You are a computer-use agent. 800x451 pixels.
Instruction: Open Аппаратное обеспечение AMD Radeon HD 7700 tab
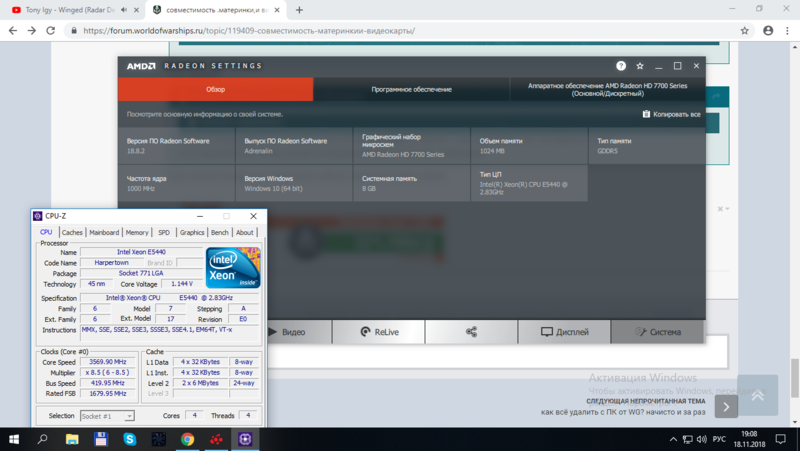pyautogui.click(x=608, y=89)
